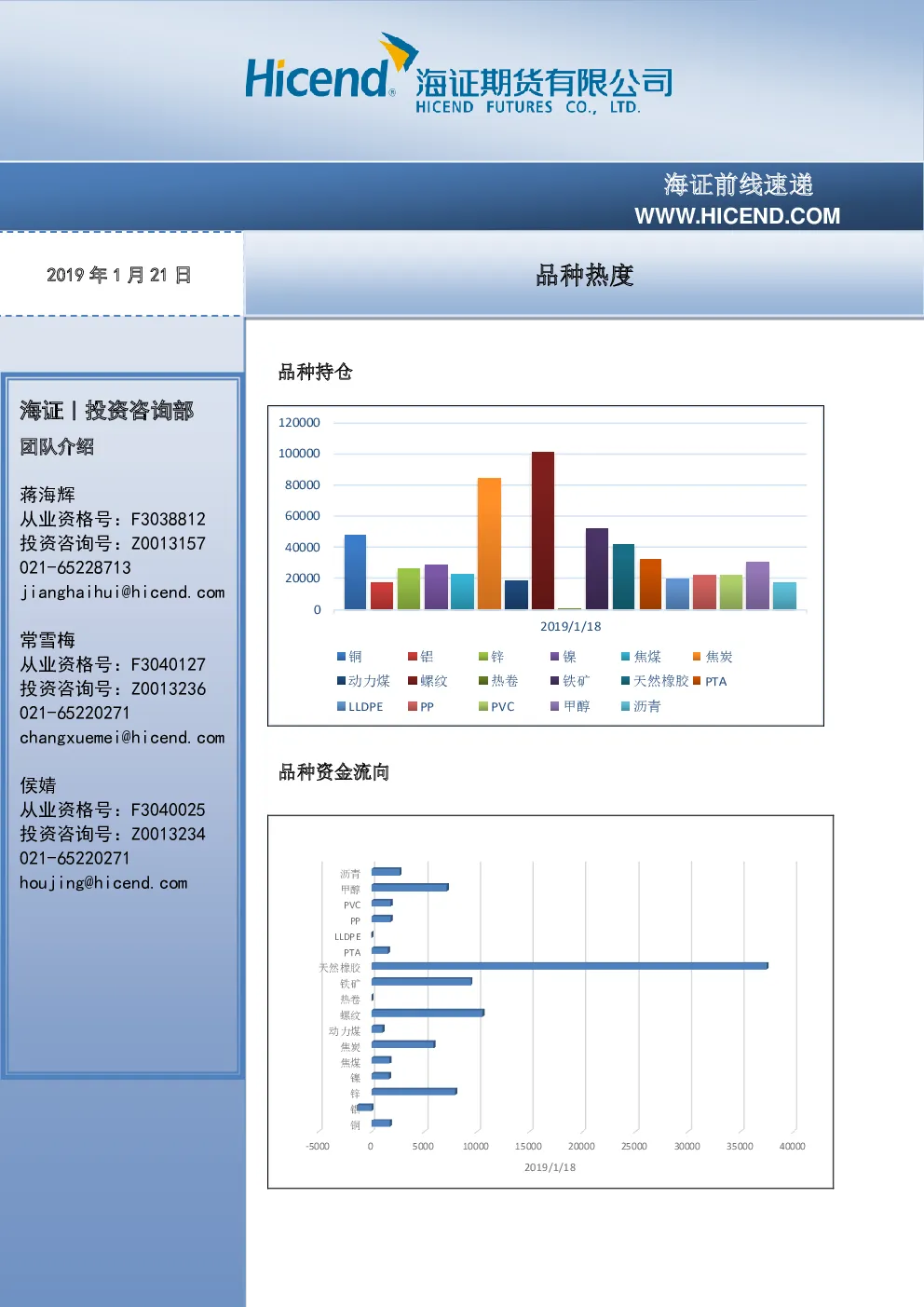Click the 焦炭 legend color swatch
Viewport: 924px width, 1307px height.
pyautogui.click(x=697, y=657)
